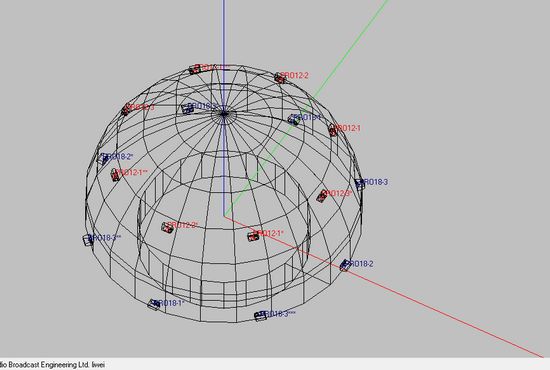
Task: Pick the blue RO18 speaker beside dome apex
Action: (x=188, y=109)
